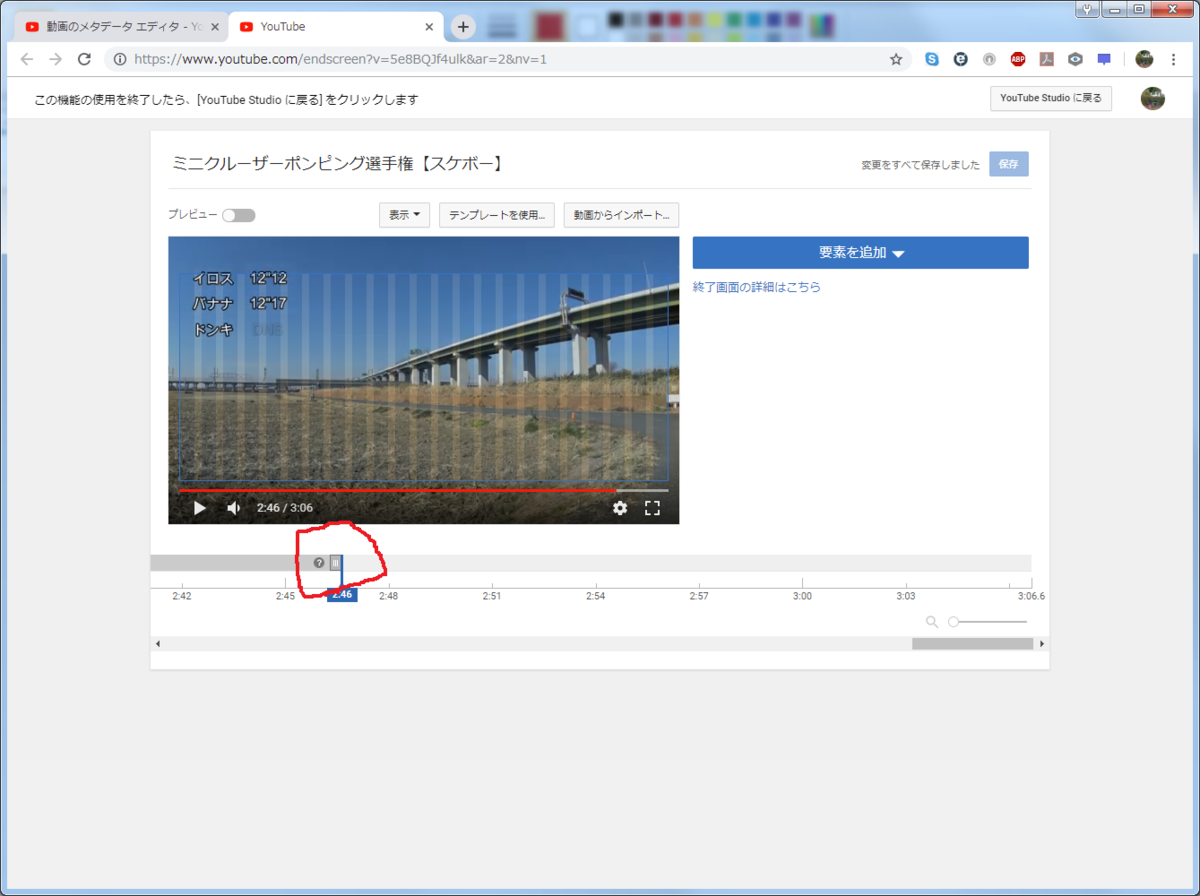Open the 終了画面の詳細はこちら link

pyautogui.click(x=757, y=287)
